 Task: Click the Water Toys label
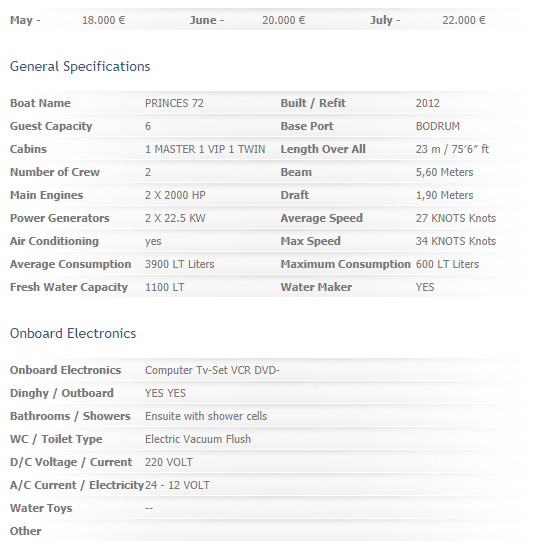coord(41,509)
